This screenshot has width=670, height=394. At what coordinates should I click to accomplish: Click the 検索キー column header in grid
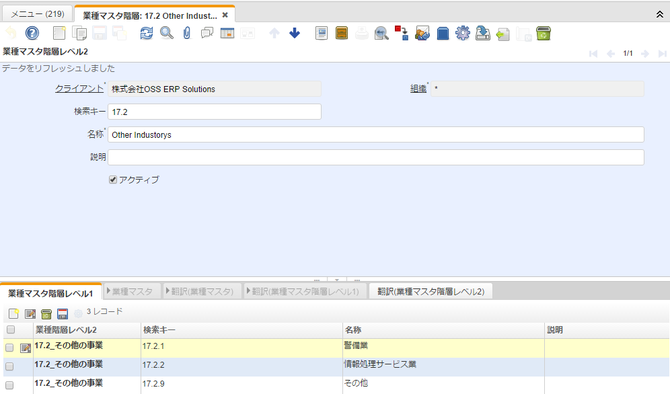point(242,330)
